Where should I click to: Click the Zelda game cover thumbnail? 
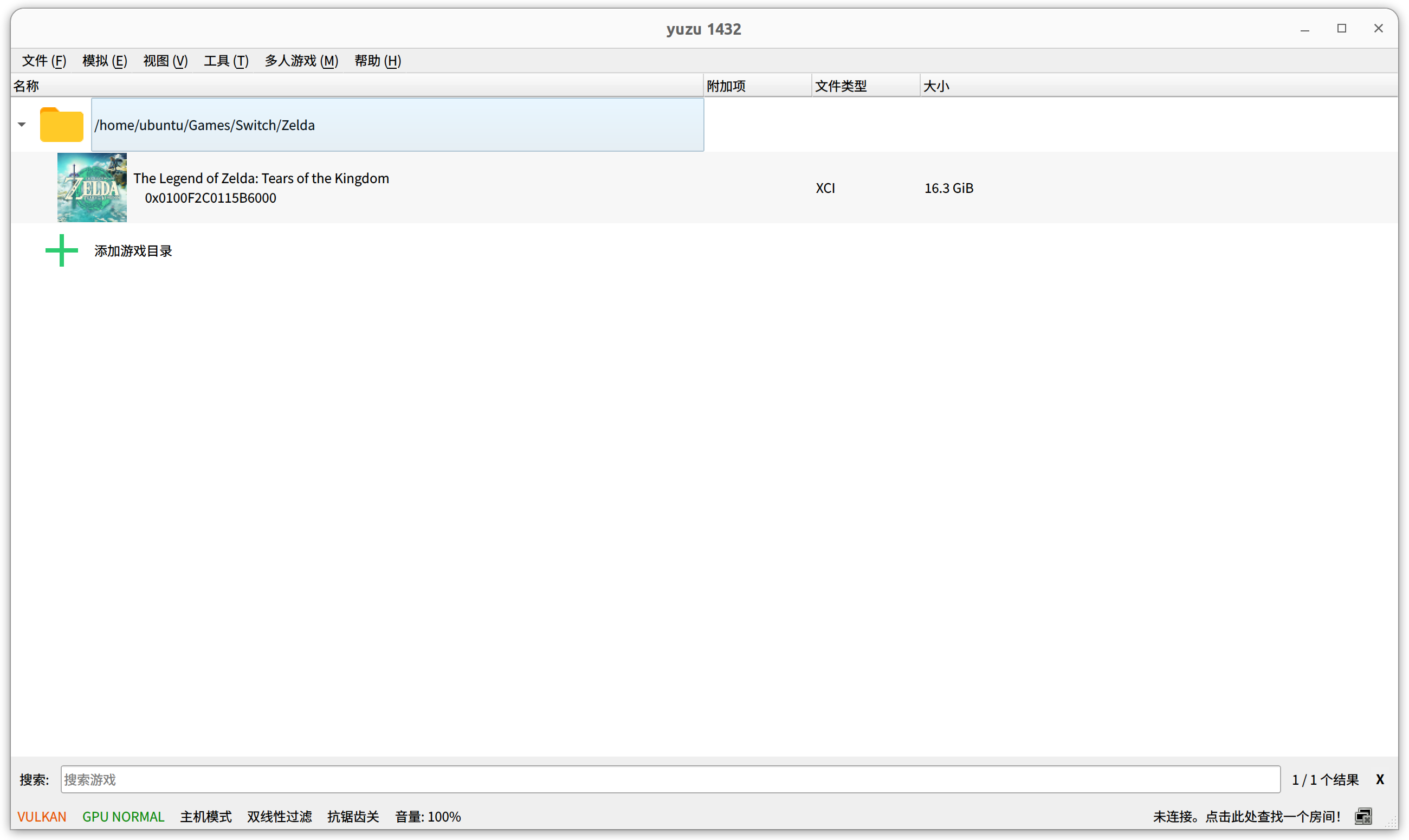92,188
